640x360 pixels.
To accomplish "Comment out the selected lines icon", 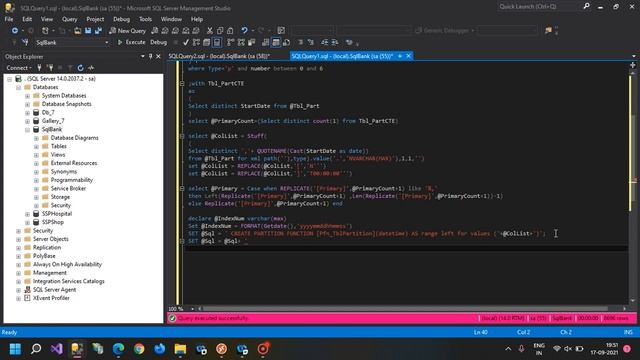I will click(x=300, y=42).
